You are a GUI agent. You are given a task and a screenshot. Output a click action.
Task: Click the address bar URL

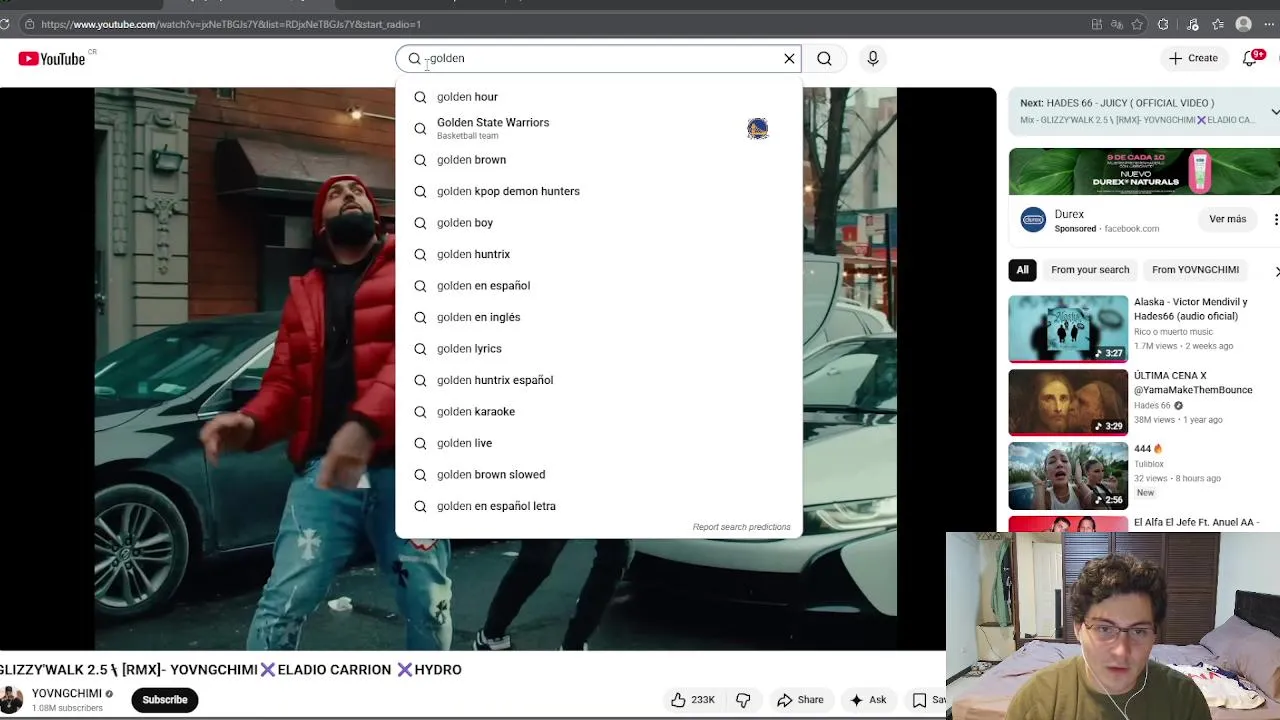pos(231,24)
